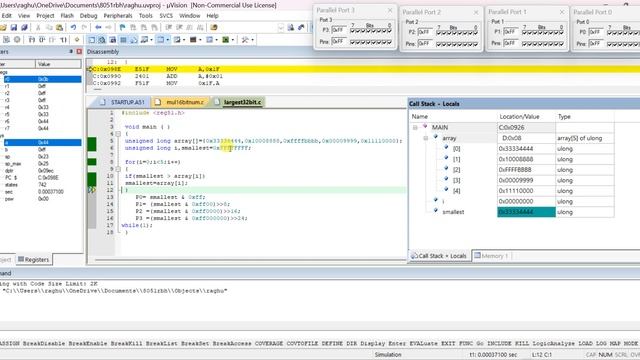Open the Toolbox dropdown arrow

click(x=253, y=40)
